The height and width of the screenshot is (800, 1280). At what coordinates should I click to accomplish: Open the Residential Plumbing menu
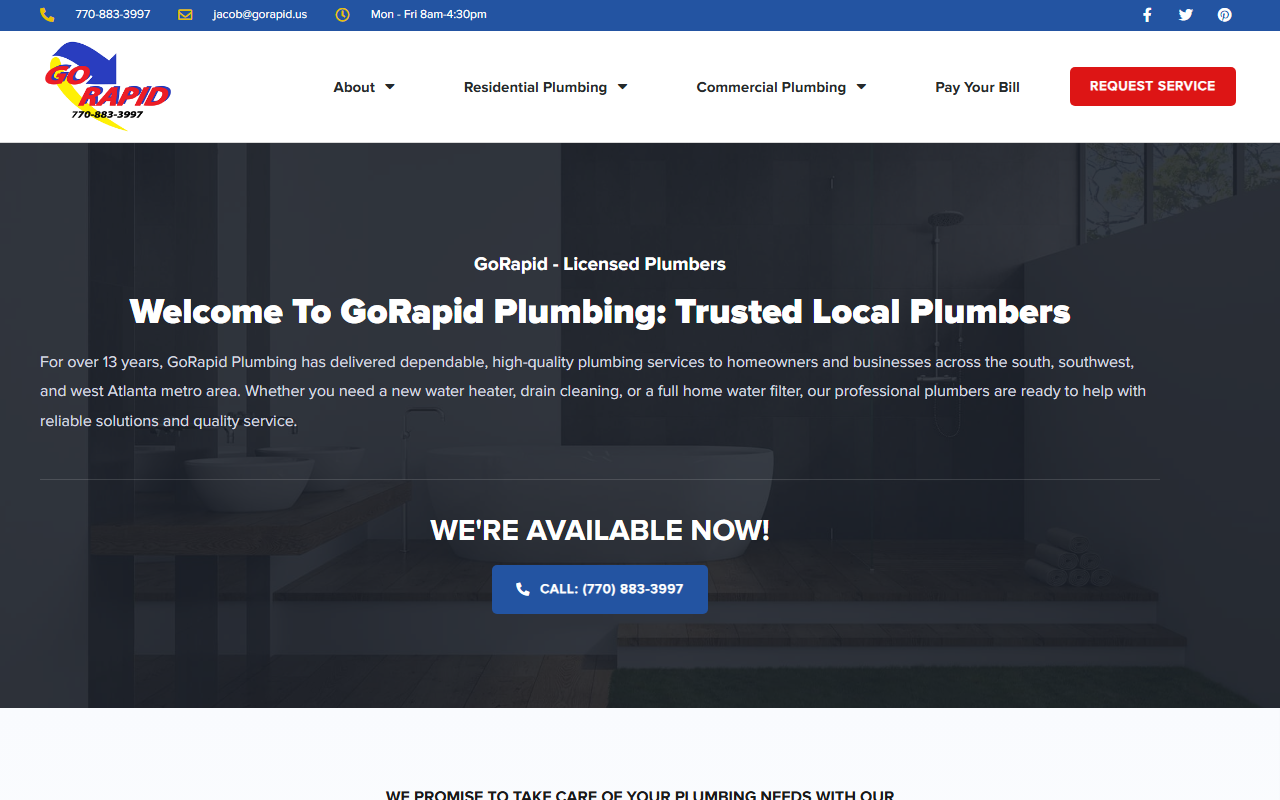535,87
